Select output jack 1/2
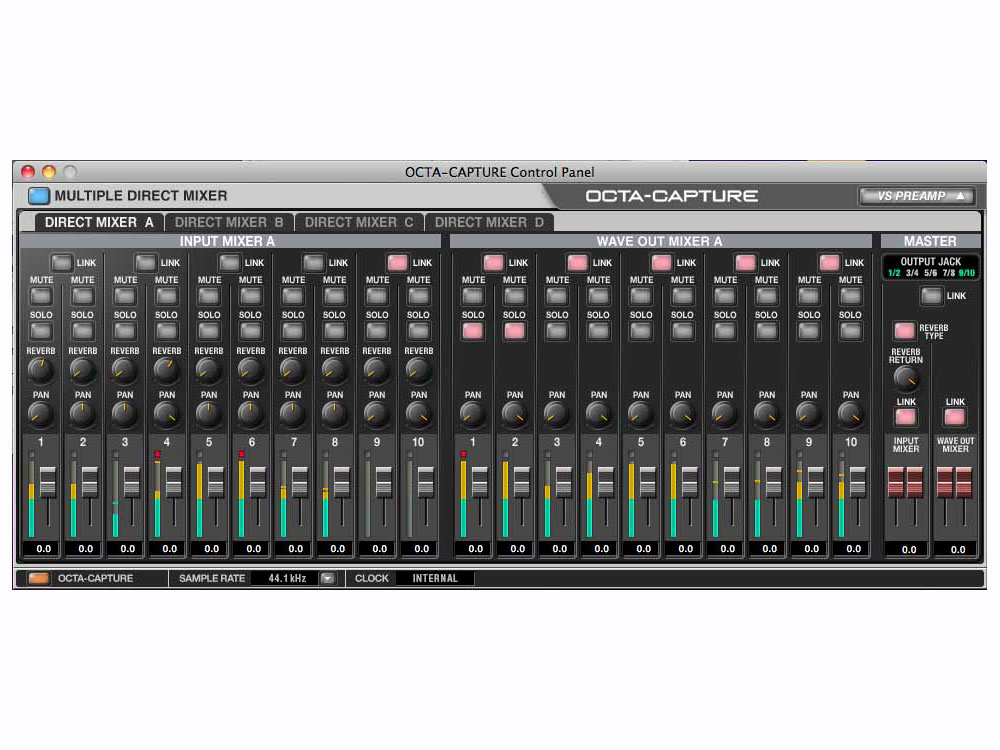Screen dimensions: 1000x750 [x=894, y=273]
